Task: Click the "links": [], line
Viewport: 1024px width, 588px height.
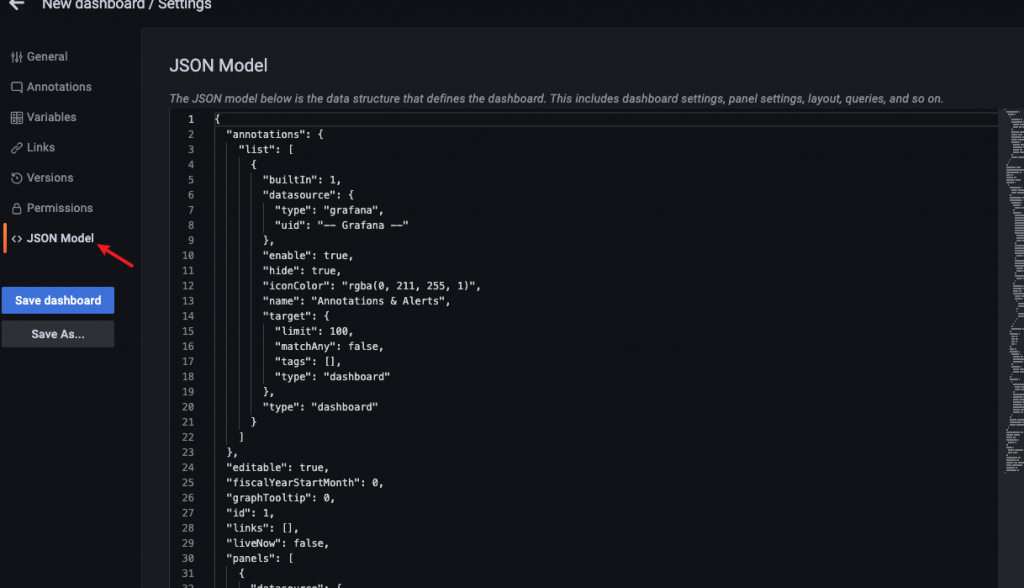Action: (x=263, y=528)
